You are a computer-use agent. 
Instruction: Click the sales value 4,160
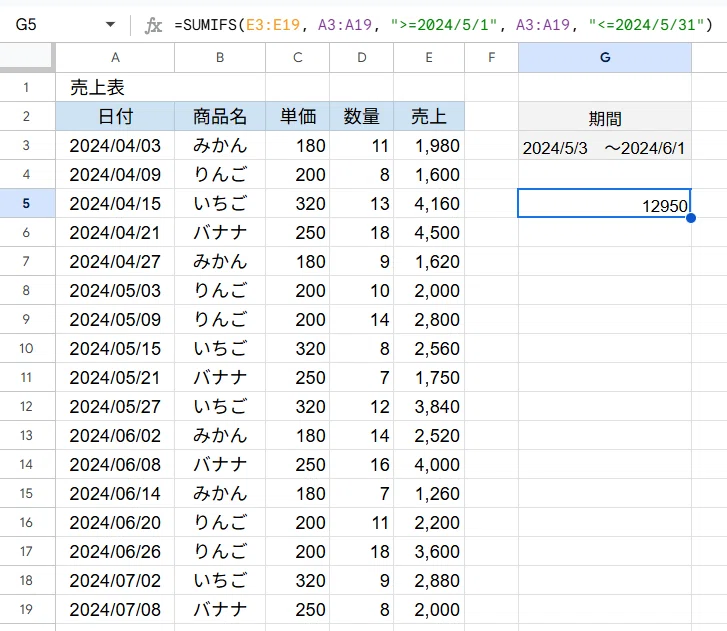click(x=429, y=203)
